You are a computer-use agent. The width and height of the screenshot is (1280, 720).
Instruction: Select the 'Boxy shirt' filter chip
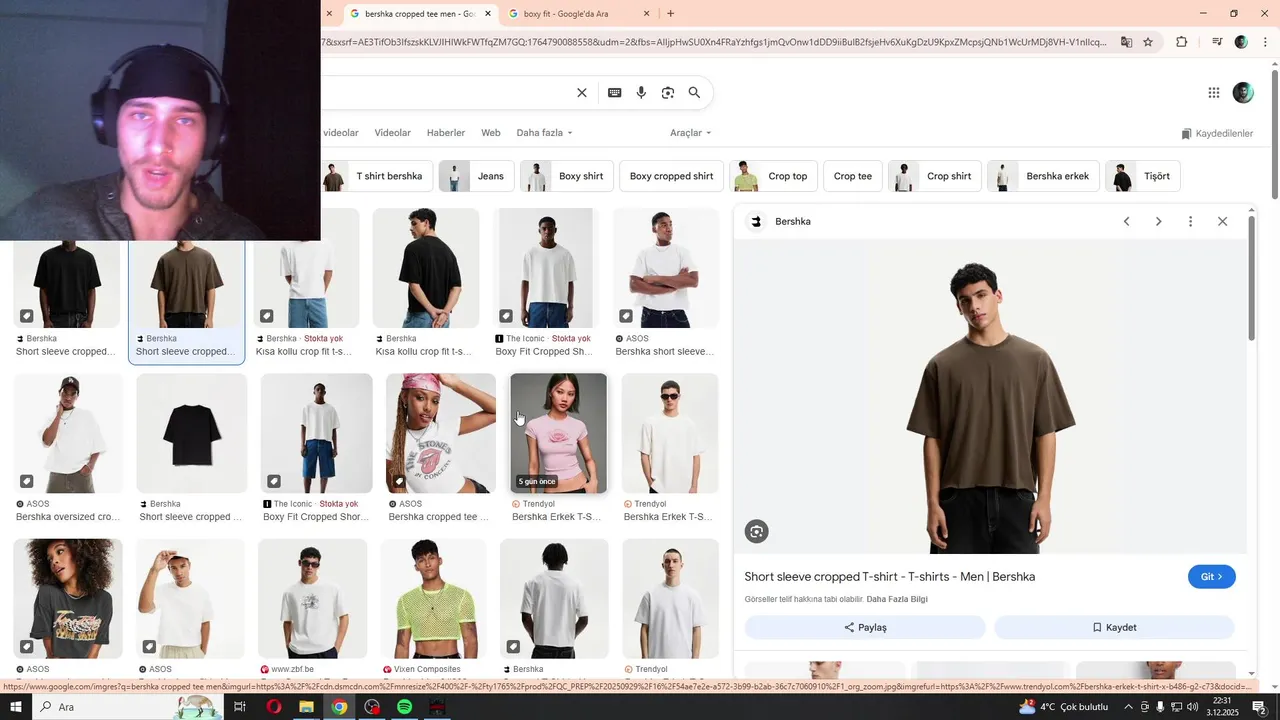567,176
